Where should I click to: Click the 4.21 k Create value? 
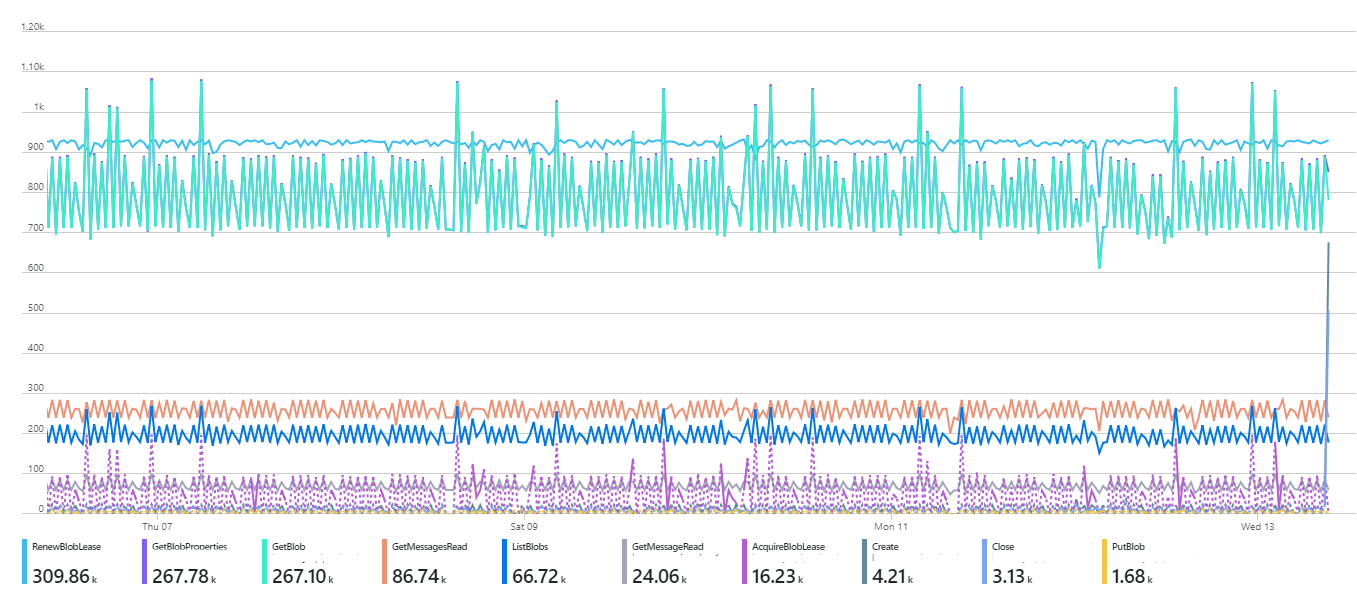click(x=893, y=576)
